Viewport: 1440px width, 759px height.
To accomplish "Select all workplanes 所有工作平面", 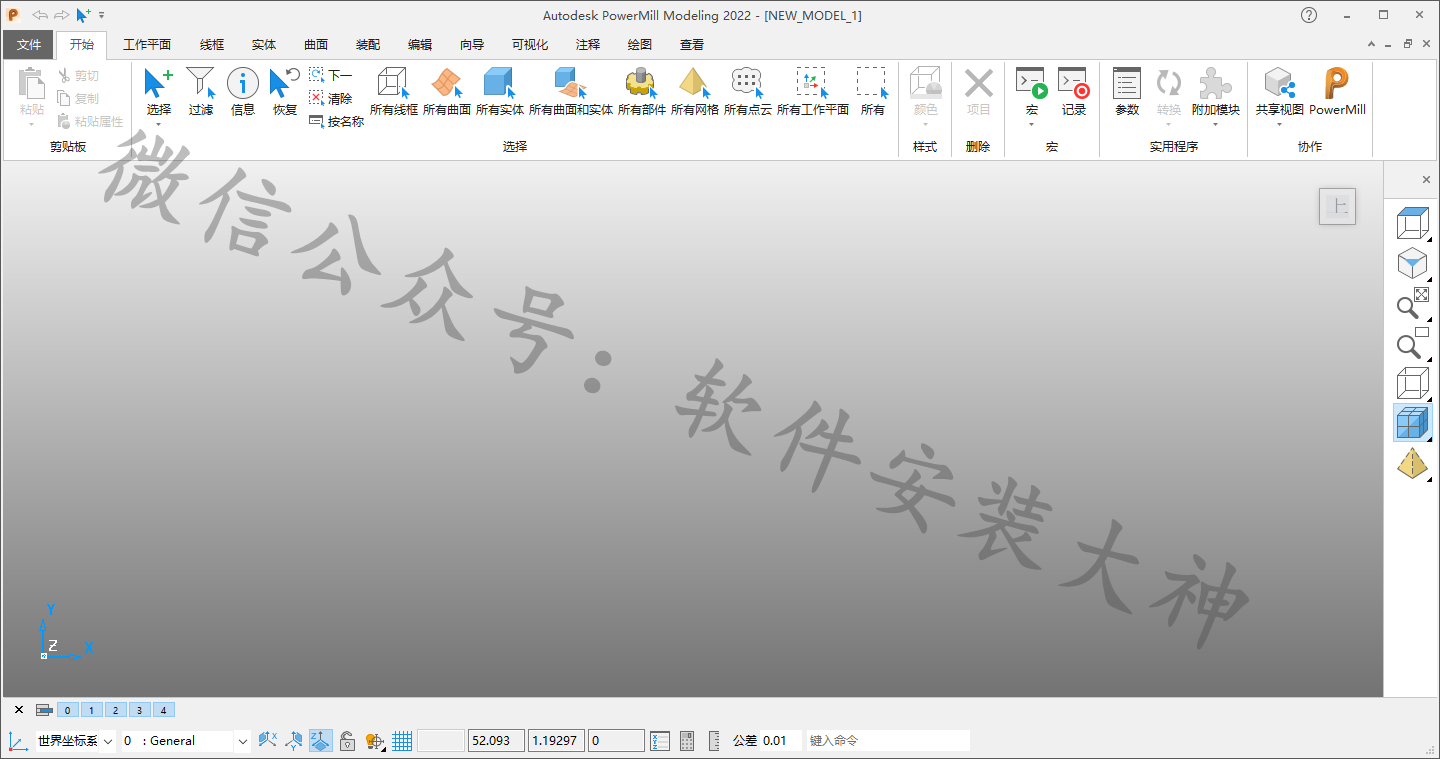I will [813, 91].
